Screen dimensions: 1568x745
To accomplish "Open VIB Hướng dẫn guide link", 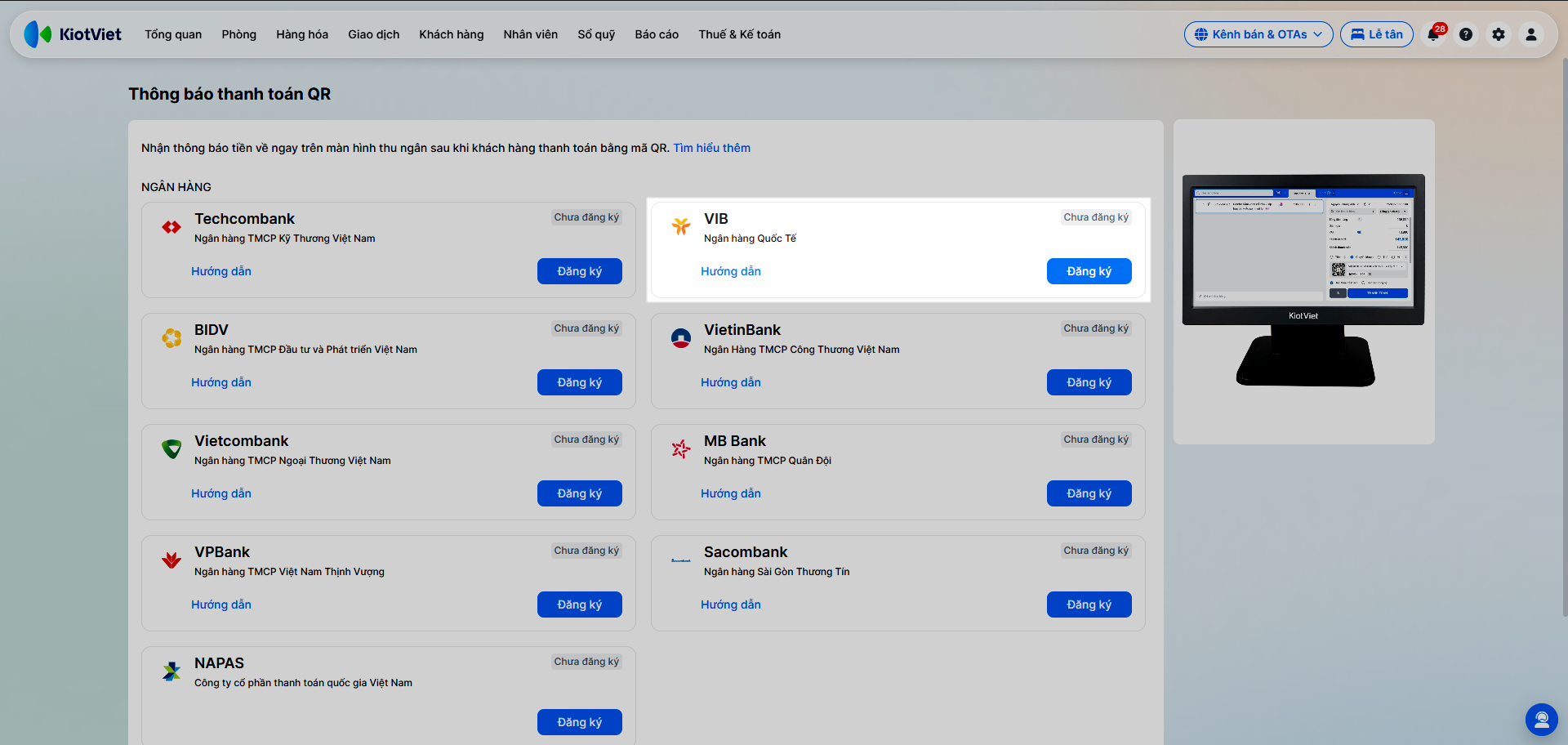I will pos(731,271).
